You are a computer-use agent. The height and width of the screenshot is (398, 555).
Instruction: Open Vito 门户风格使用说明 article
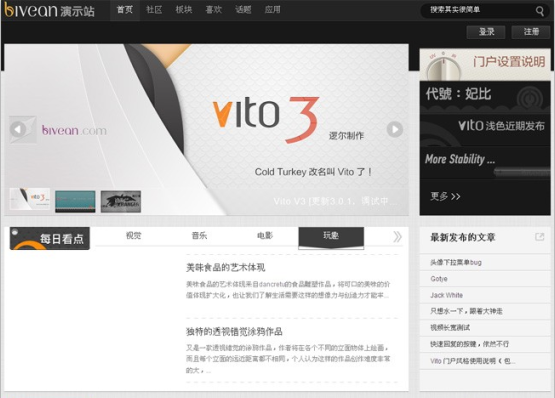tap(473, 361)
